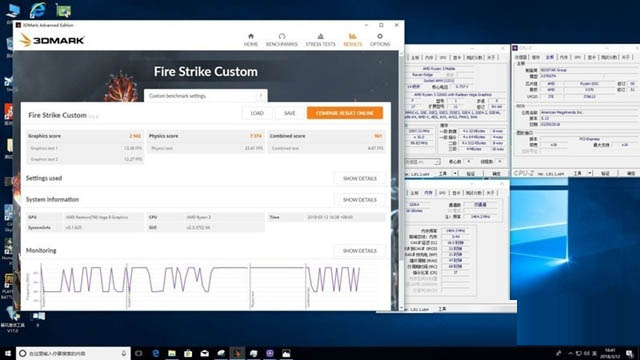The image size is (640, 360).
Task: Open the Windows Start menu
Action: pyautogui.click(x=8, y=353)
